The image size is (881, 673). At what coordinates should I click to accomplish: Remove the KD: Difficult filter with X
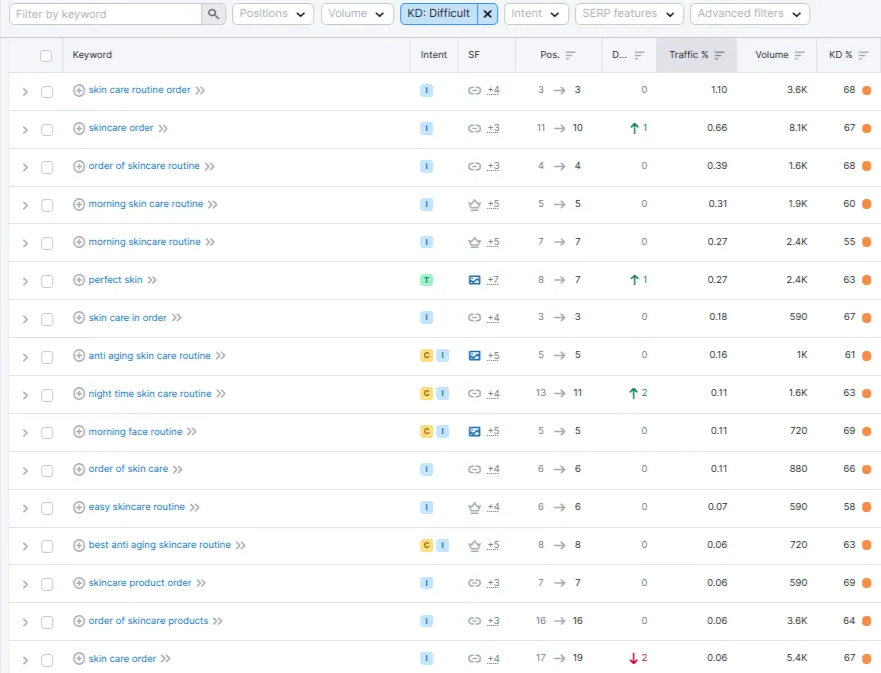point(487,14)
